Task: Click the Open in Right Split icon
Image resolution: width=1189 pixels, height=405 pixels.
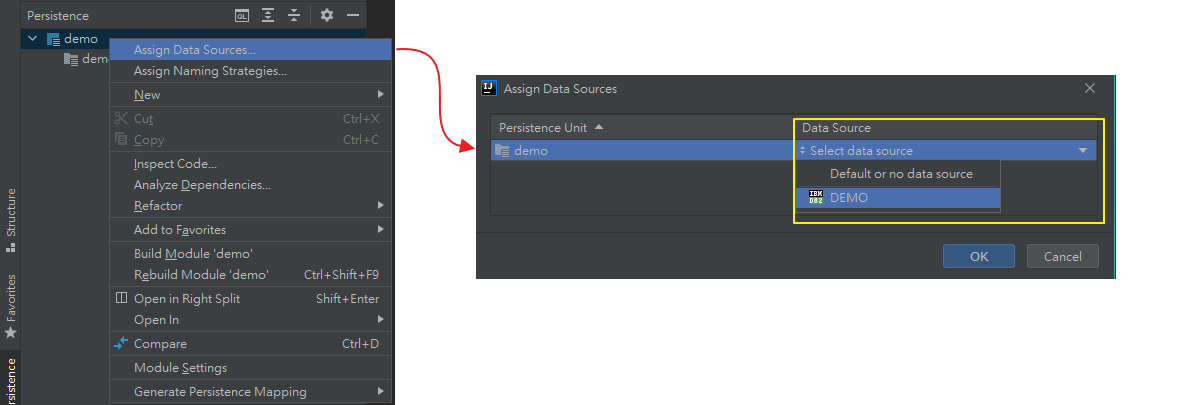Action: [x=121, y=298]
